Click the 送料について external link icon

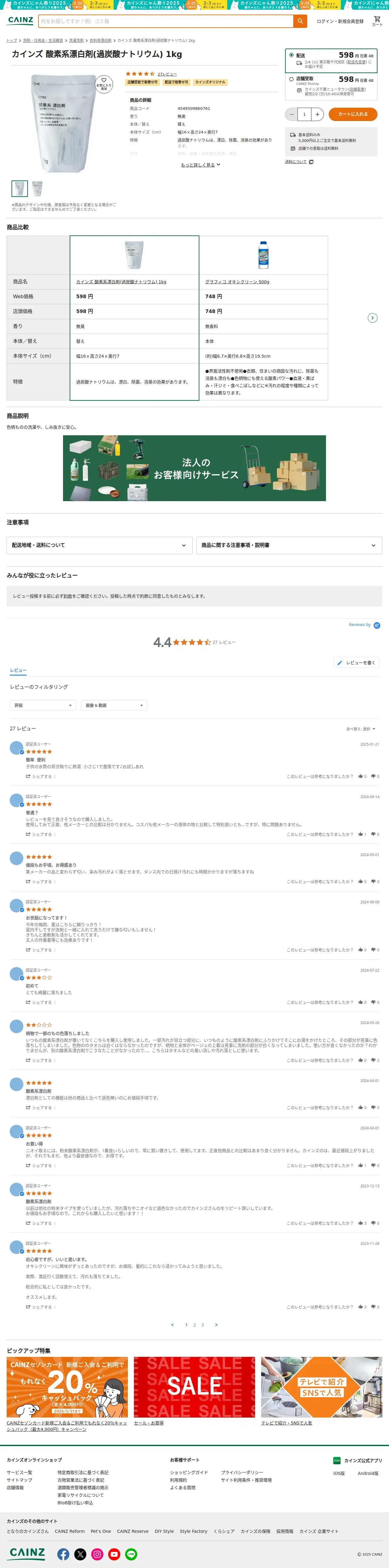tap(311, 162)
